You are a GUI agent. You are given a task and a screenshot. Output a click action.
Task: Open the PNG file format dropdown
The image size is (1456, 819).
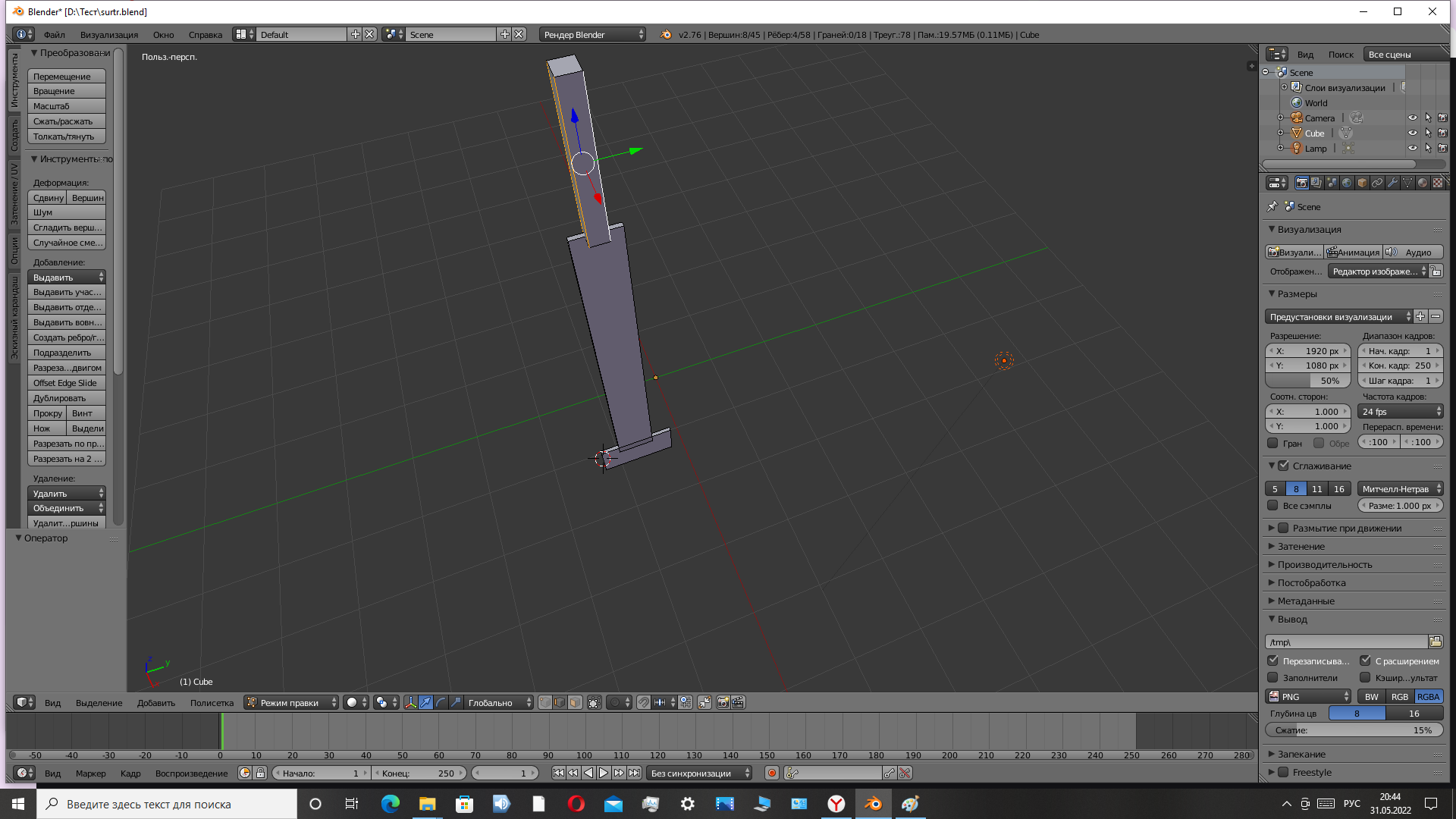click(1309, 696)
